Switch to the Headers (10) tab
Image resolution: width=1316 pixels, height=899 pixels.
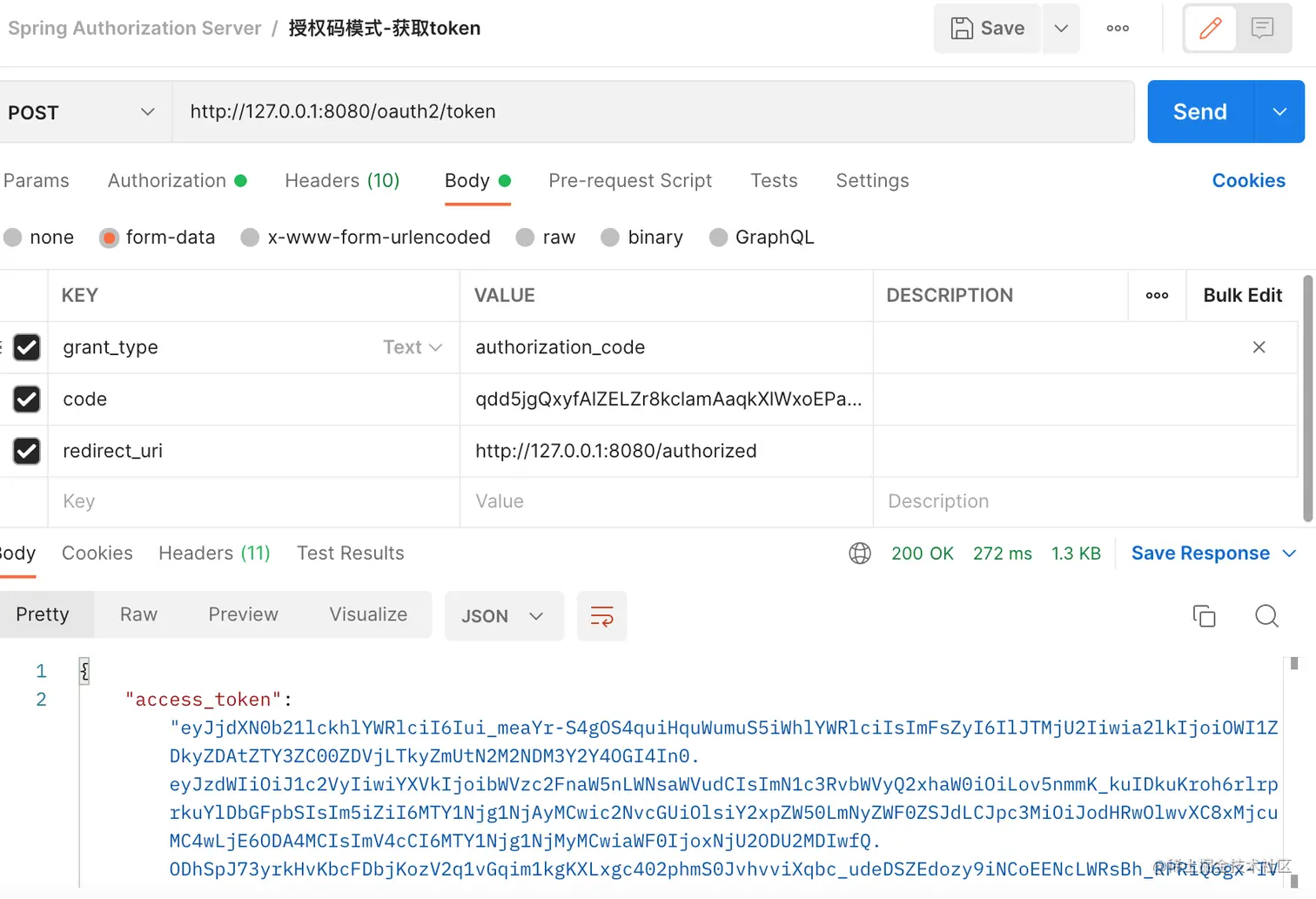coord(341,180)
